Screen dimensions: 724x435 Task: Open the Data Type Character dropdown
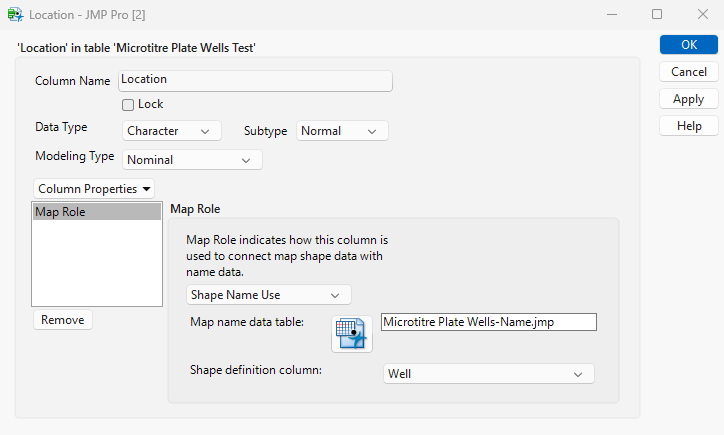(172, 131)
